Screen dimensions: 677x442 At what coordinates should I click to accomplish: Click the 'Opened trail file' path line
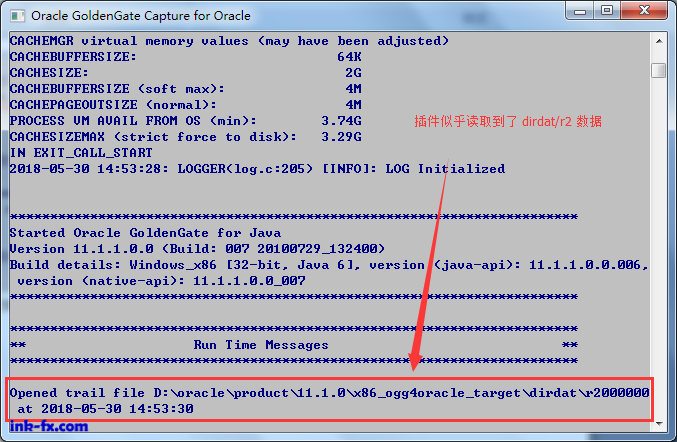329,393
